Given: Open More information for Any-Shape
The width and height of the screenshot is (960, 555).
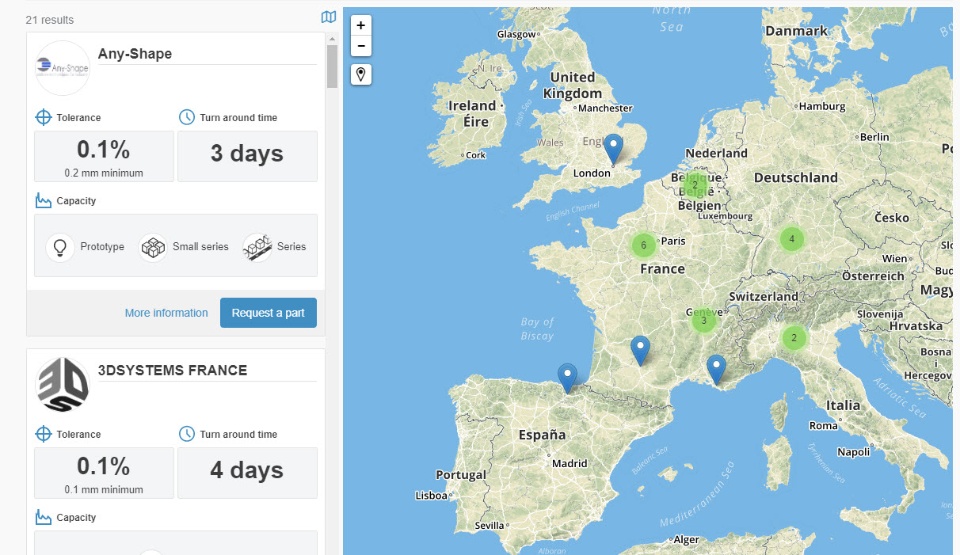Looking at the screenshot, I should click(167, 313).
